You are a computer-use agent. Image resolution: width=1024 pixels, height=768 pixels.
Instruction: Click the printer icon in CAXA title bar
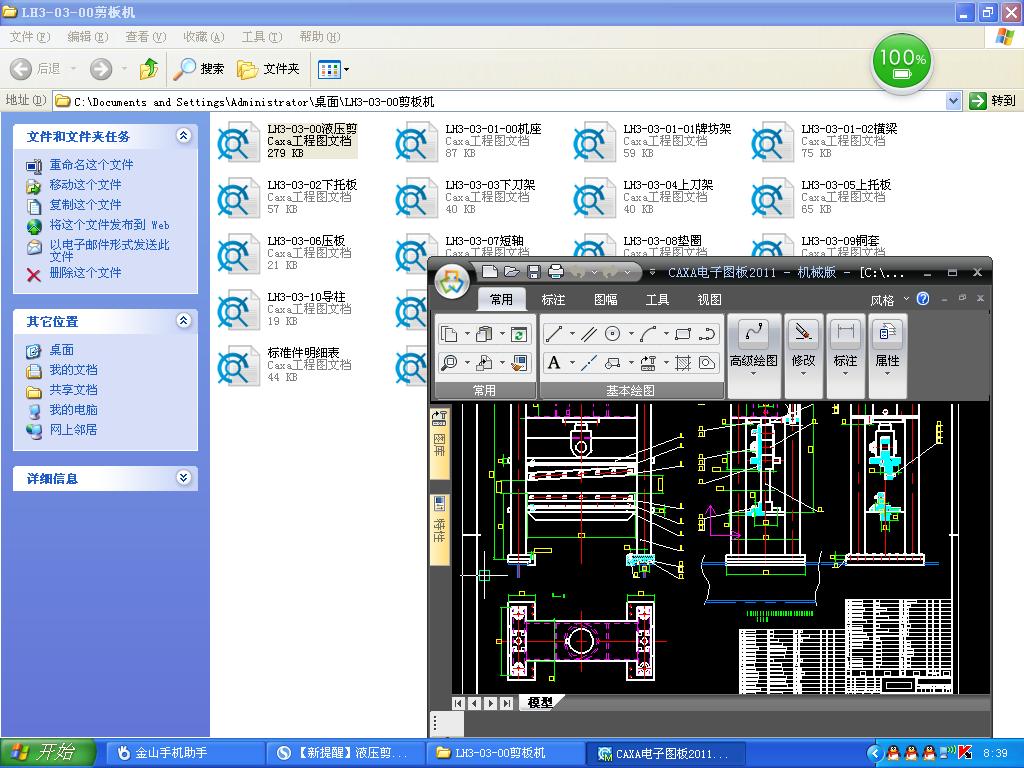pyautogui.click(x=556, y=272)
